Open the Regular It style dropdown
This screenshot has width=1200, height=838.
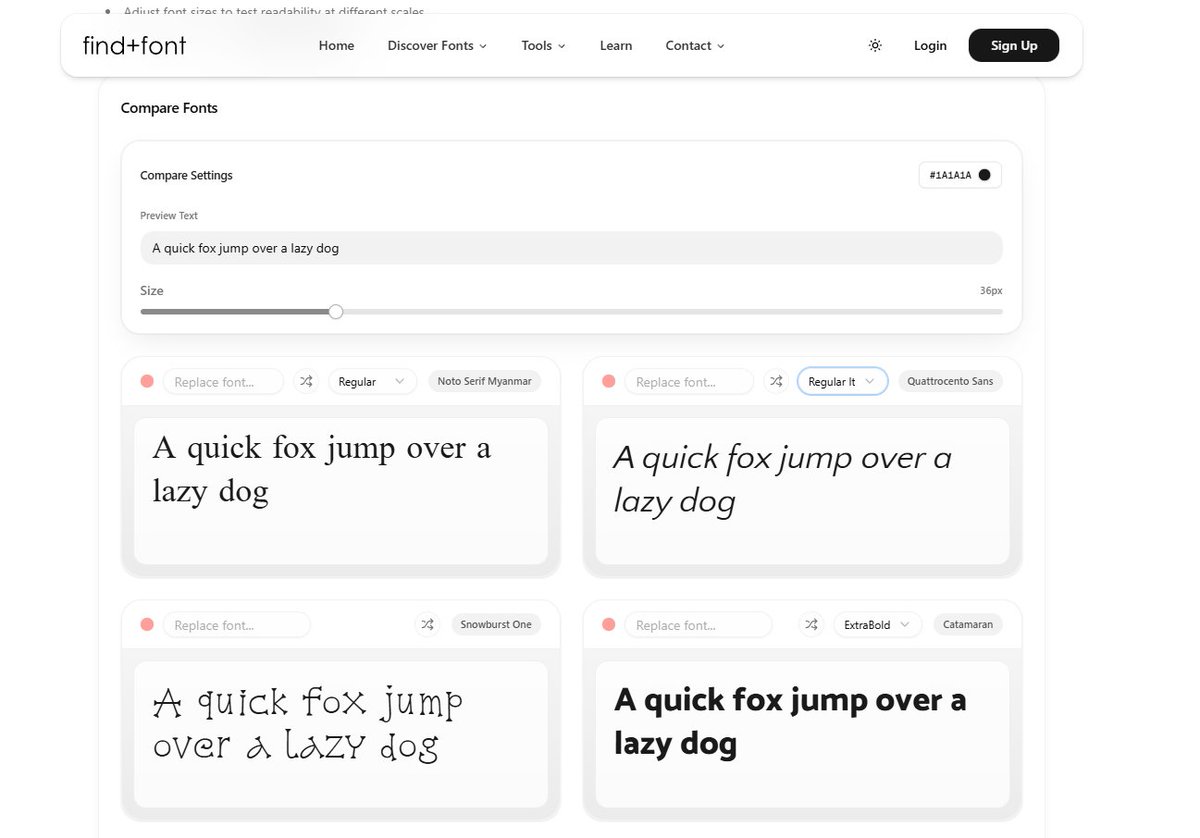(x=842, y=381)
